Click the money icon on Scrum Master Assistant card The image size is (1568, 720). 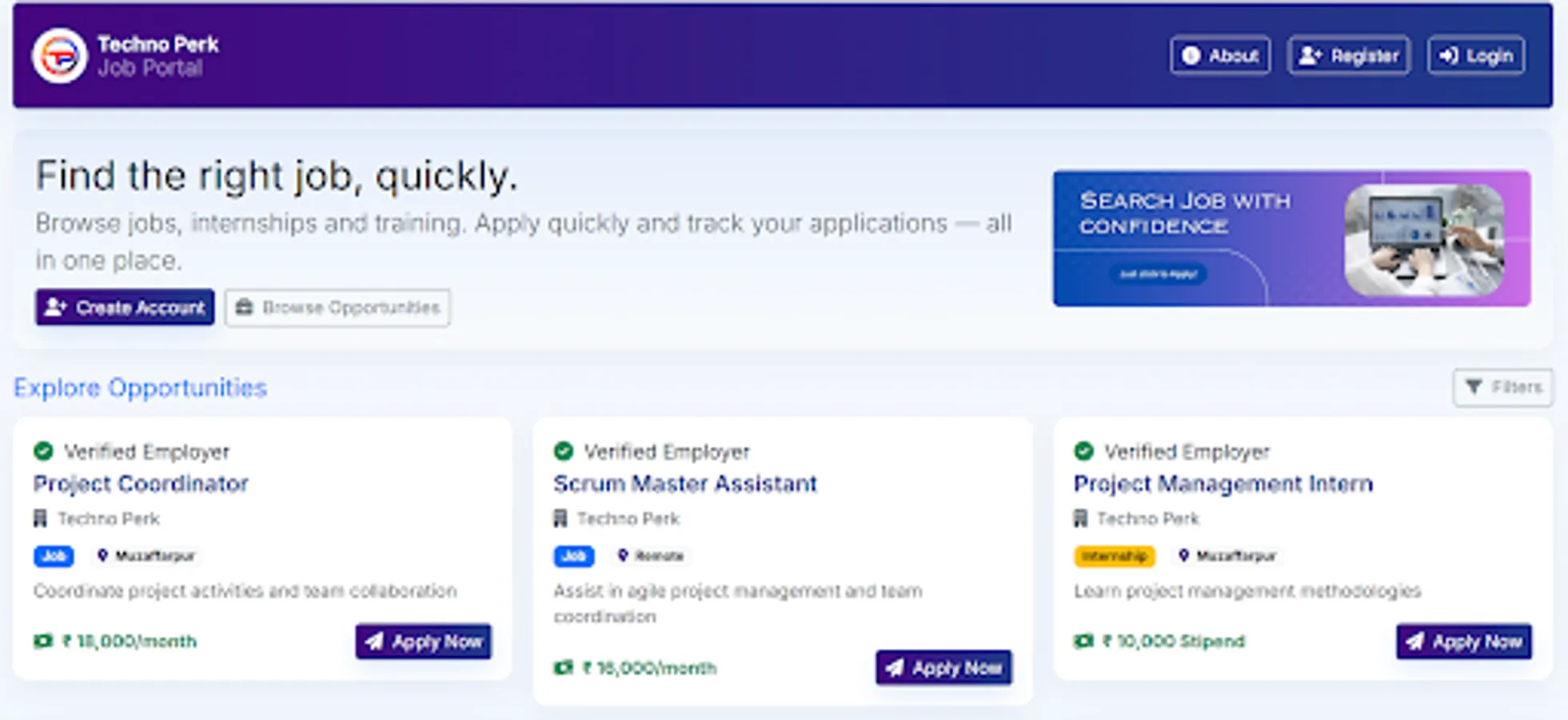coord(564,667)
